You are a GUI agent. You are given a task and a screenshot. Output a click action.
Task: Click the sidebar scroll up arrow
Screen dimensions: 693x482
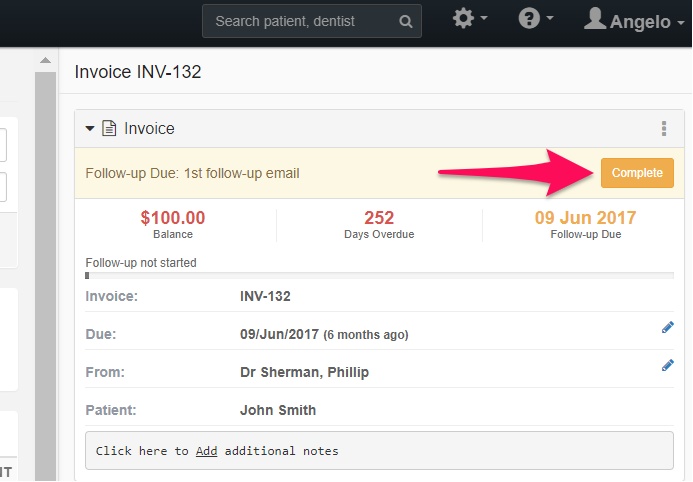point(45,61)
